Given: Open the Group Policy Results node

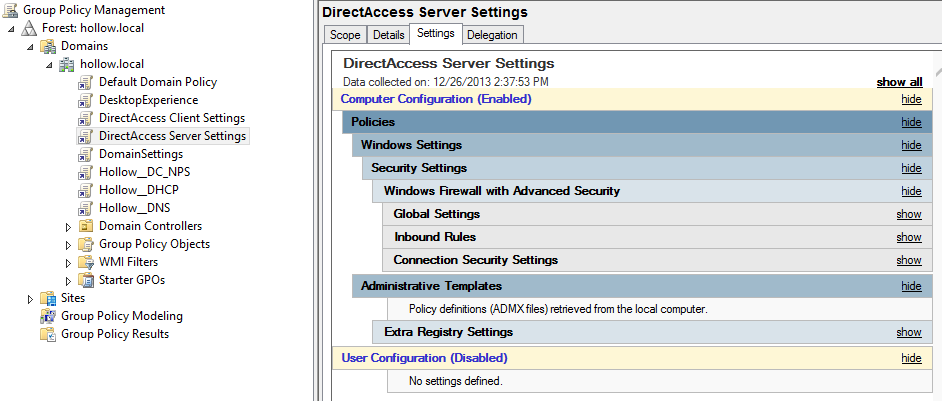Looking at the screenshot, I should 115,334.
